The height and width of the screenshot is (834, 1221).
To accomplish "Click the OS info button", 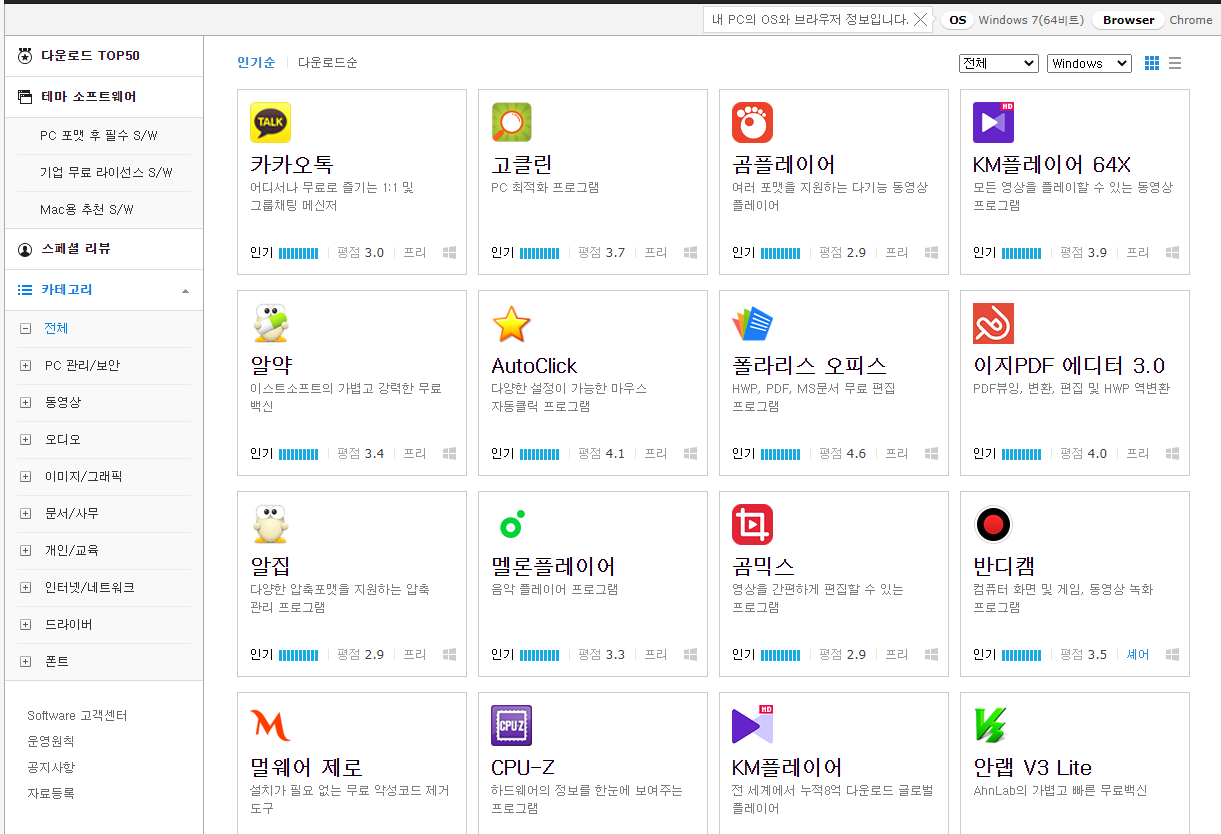I will (957, 20).
